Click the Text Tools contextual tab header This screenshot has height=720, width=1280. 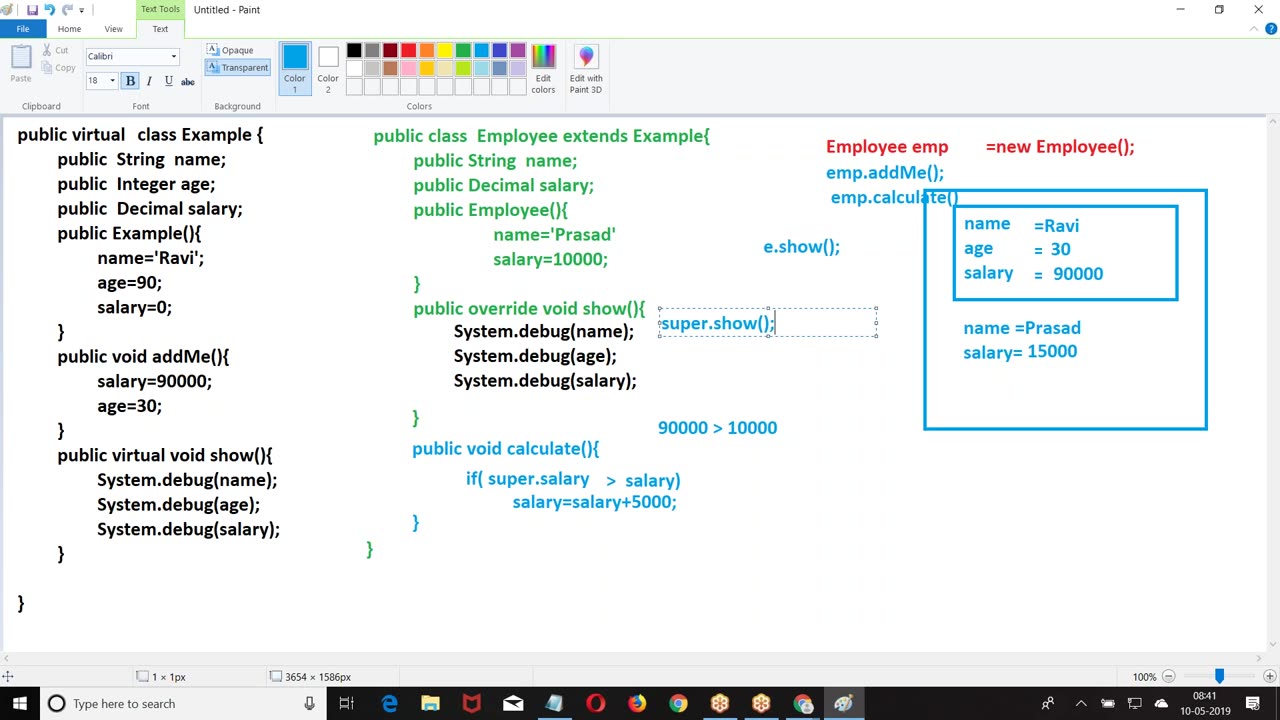pyautogui.click(x=160, y=9)
